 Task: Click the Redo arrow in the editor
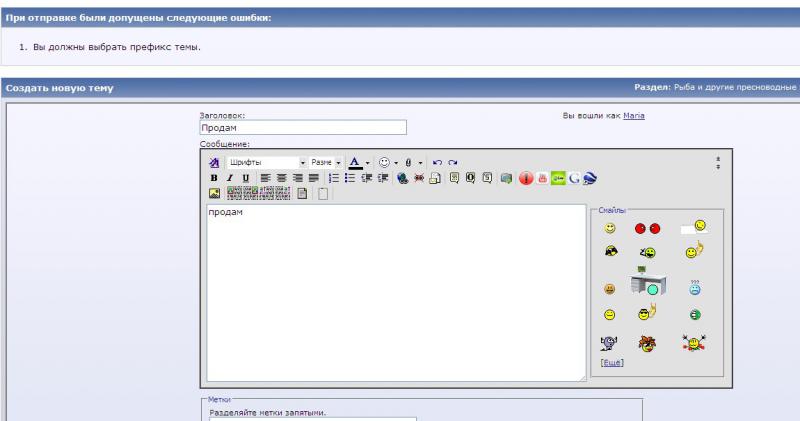[453, 162]
